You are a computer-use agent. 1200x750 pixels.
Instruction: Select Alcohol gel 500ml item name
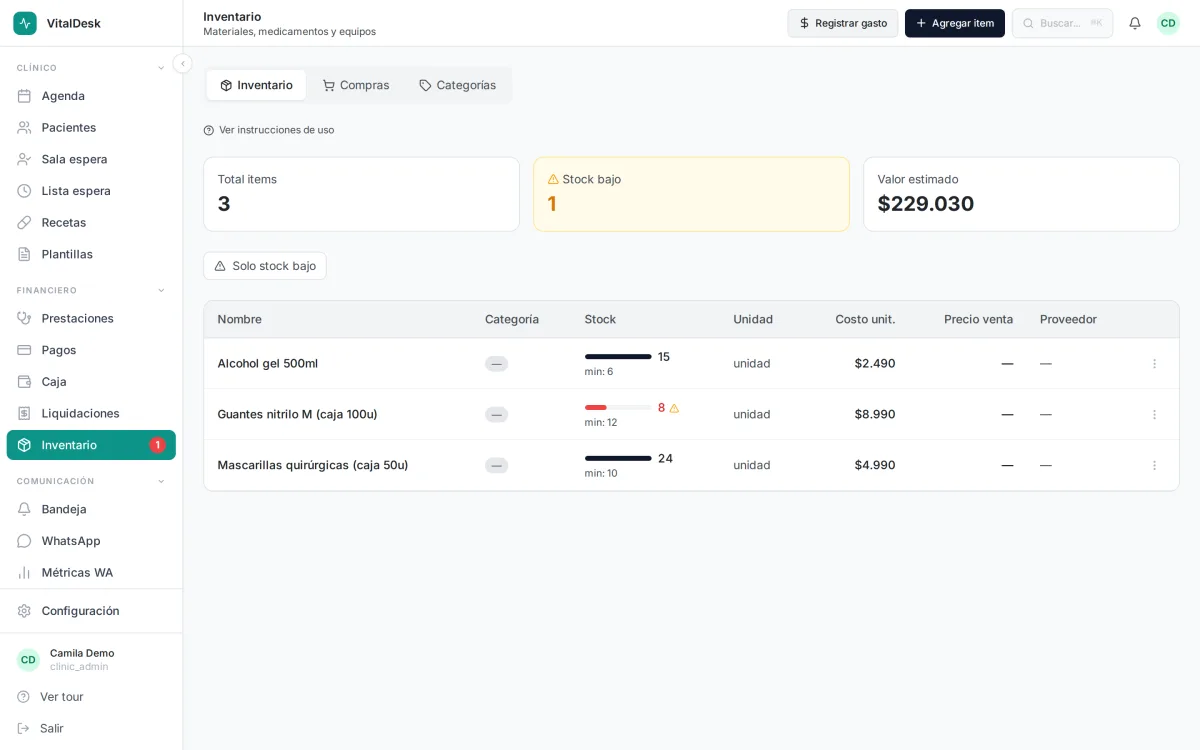268,364
